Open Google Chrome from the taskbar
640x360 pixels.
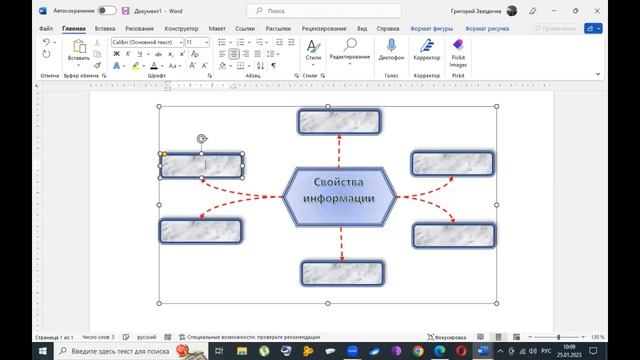[x=418, y=351]
